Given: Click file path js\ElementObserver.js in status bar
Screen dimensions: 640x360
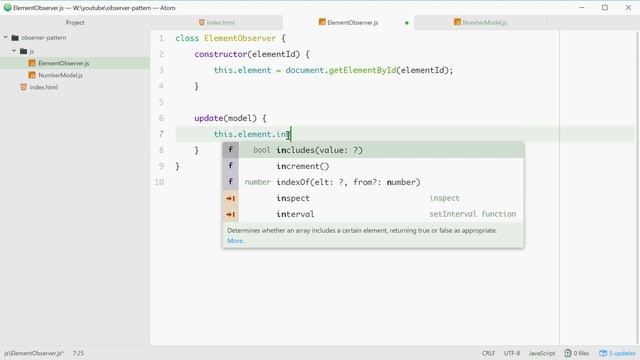Looking at the screenshot, I should click(34, 353).
